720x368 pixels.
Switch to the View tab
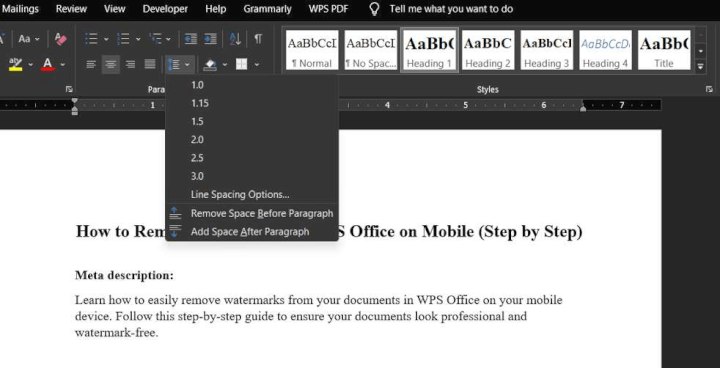[x=114, y=9]
